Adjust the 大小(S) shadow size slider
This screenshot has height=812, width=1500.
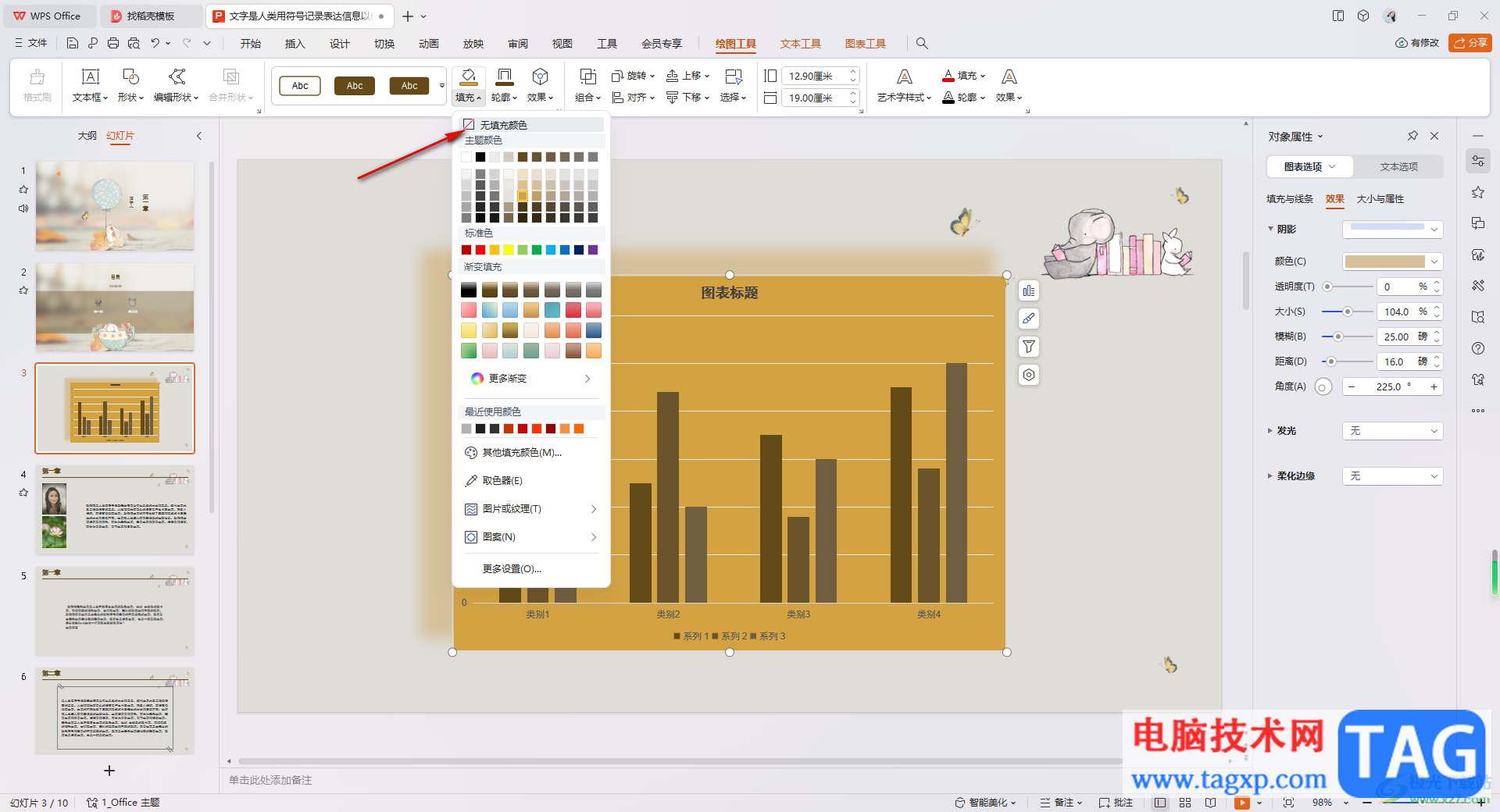[1347, 312]
